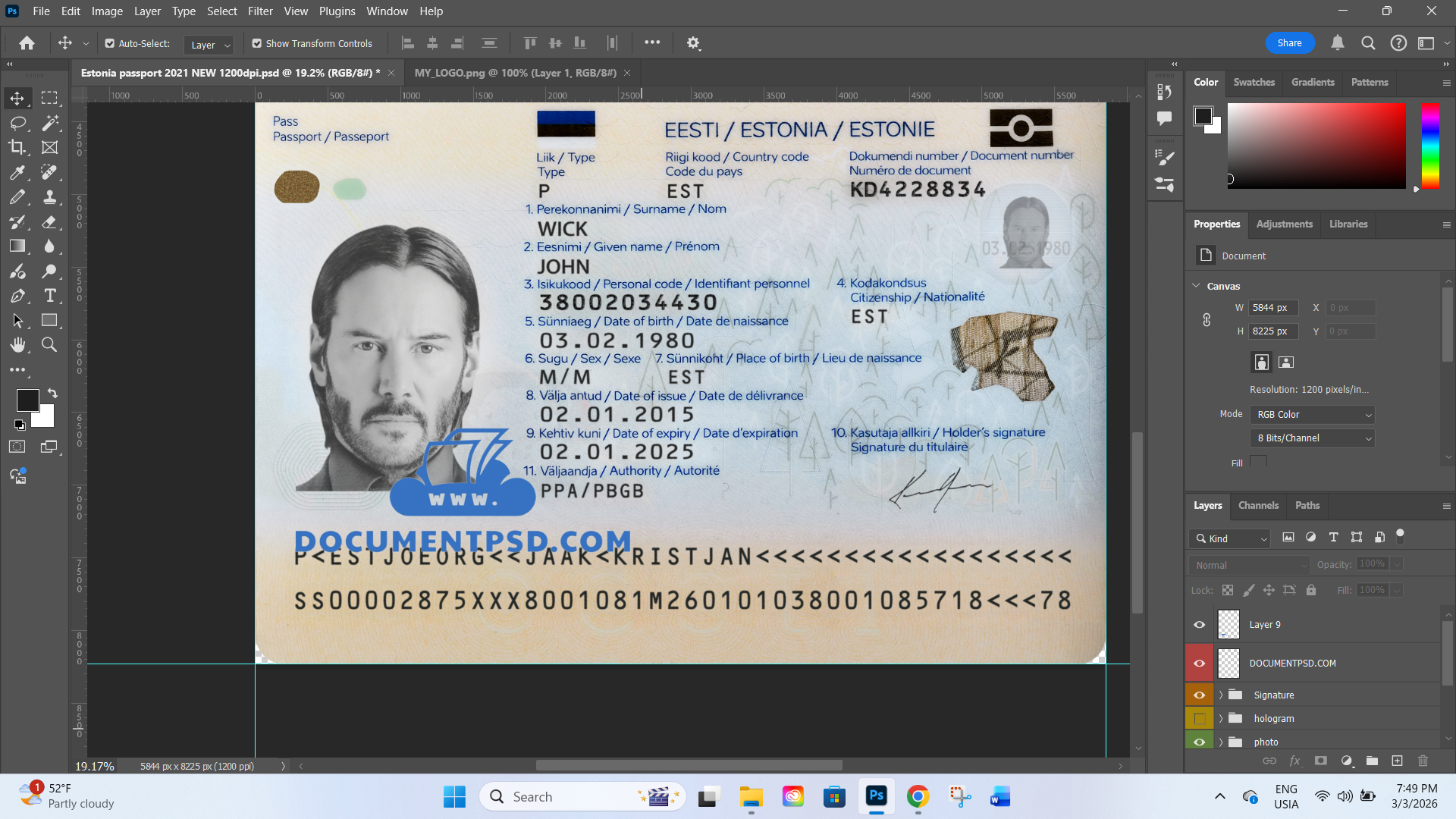Viewport: 1456px width, 819px height.
Task: Open the RGB Color mode dropdown
Action: coord(1313,415)
